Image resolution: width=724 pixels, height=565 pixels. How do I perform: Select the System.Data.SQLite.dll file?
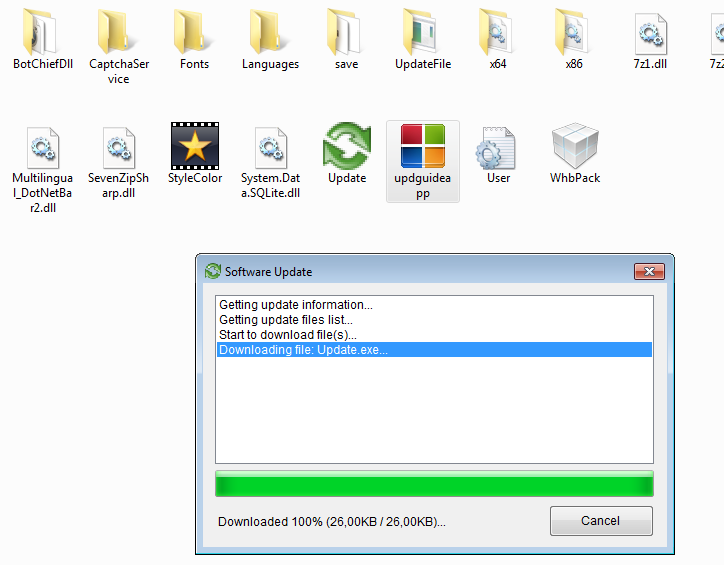[x=270, y=146]
